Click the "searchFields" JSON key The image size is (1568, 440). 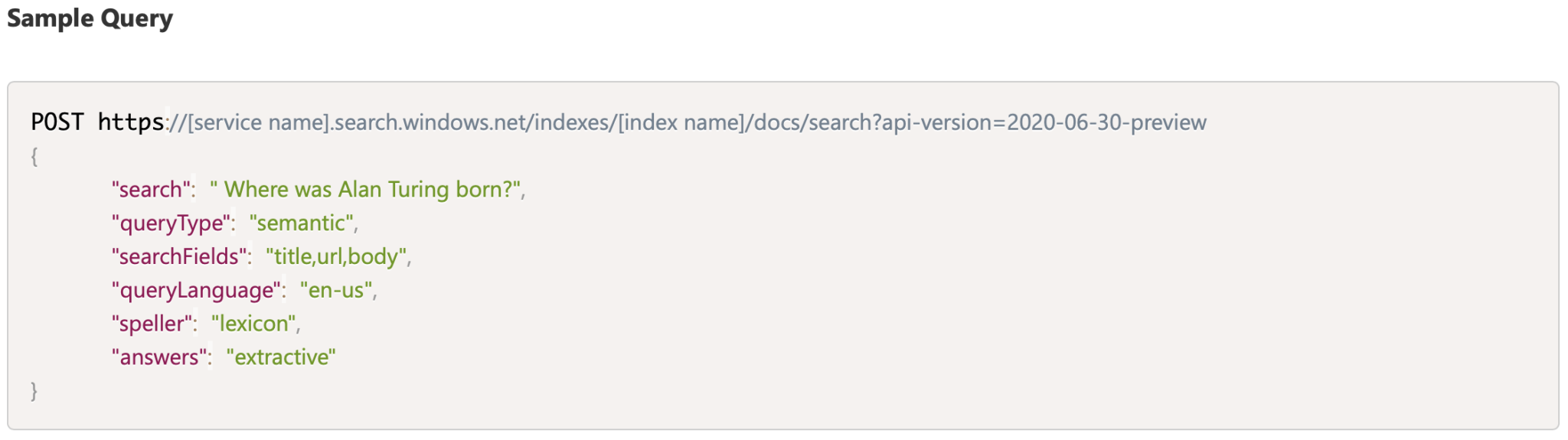[x=179, y=256]
